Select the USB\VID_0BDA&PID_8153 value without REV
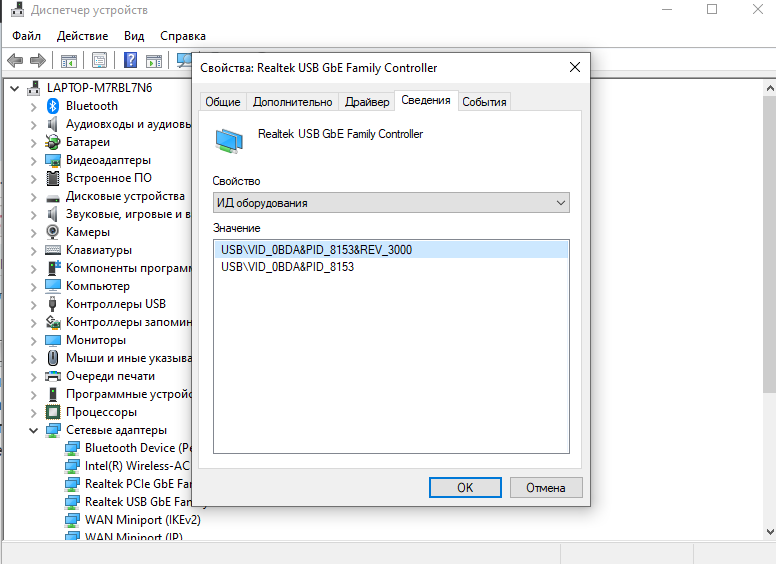Viewport: 776px width, 564px height. point(288,267)
